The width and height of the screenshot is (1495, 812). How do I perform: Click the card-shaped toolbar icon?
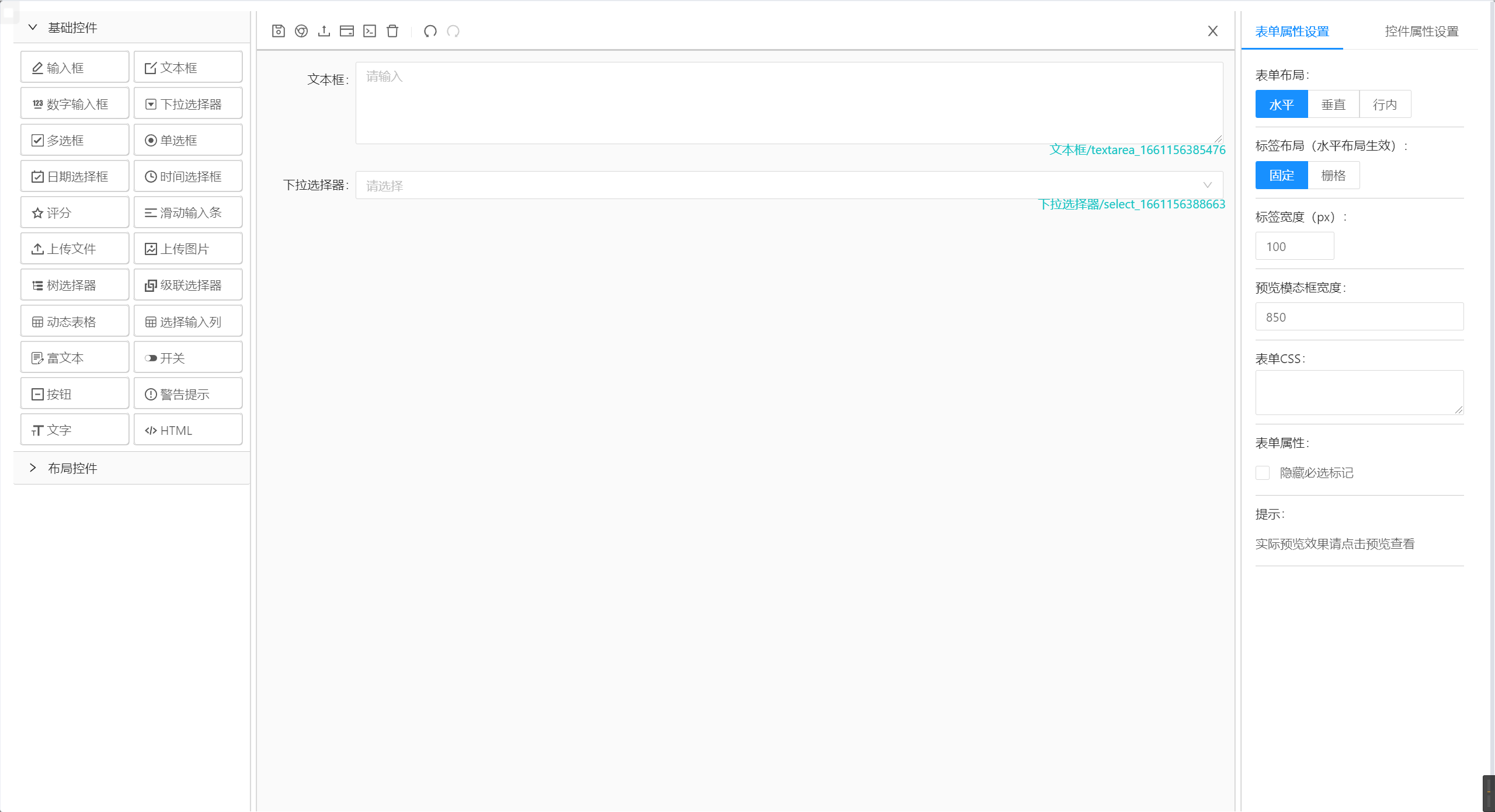[347, 31]
